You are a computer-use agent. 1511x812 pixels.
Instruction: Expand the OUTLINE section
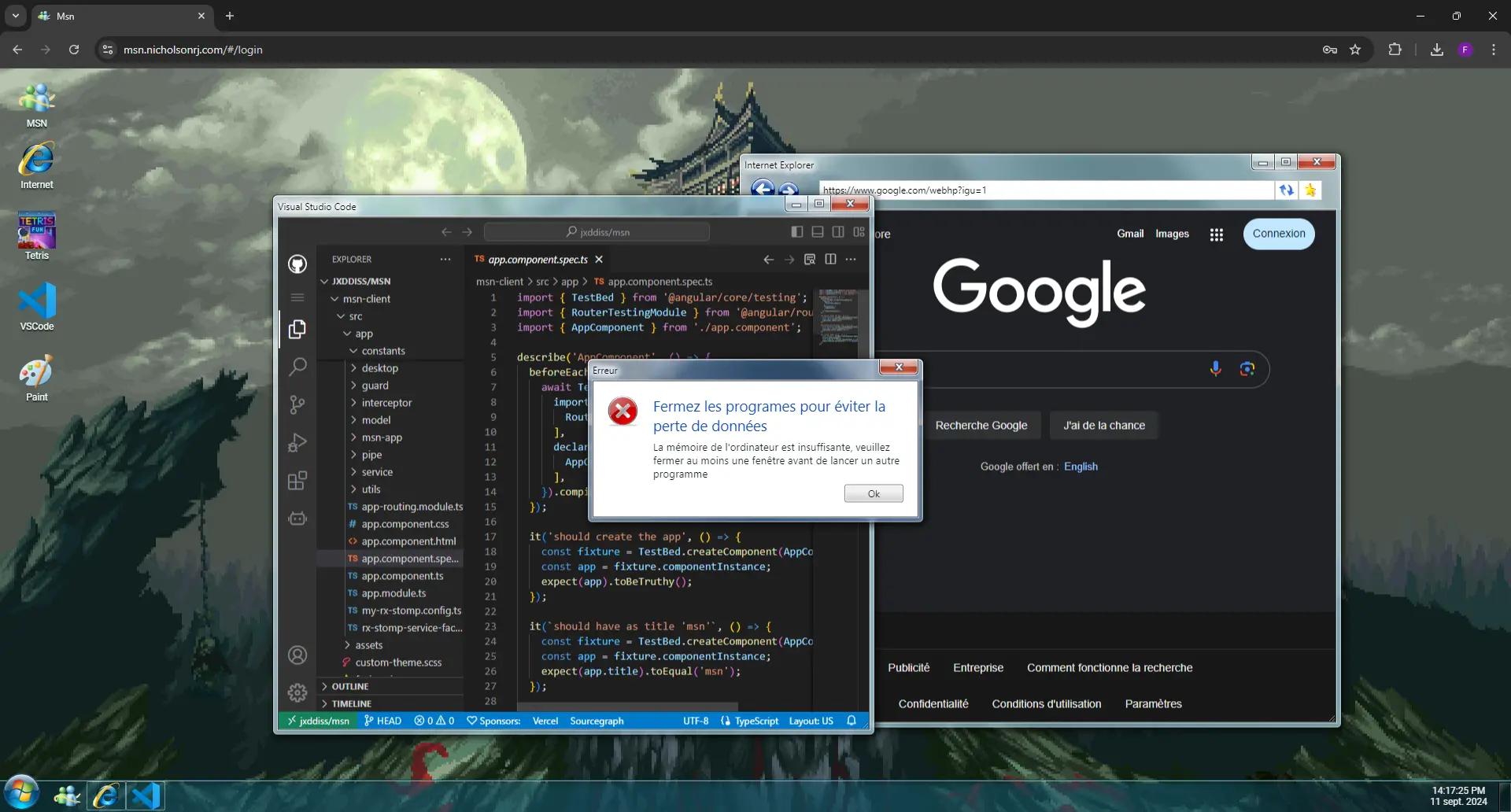tap(350, 687)
